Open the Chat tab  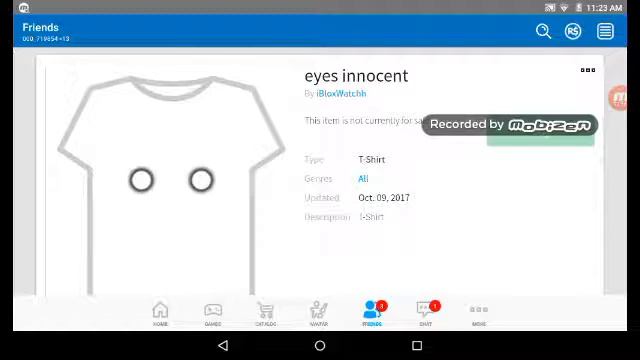[427, 313]
